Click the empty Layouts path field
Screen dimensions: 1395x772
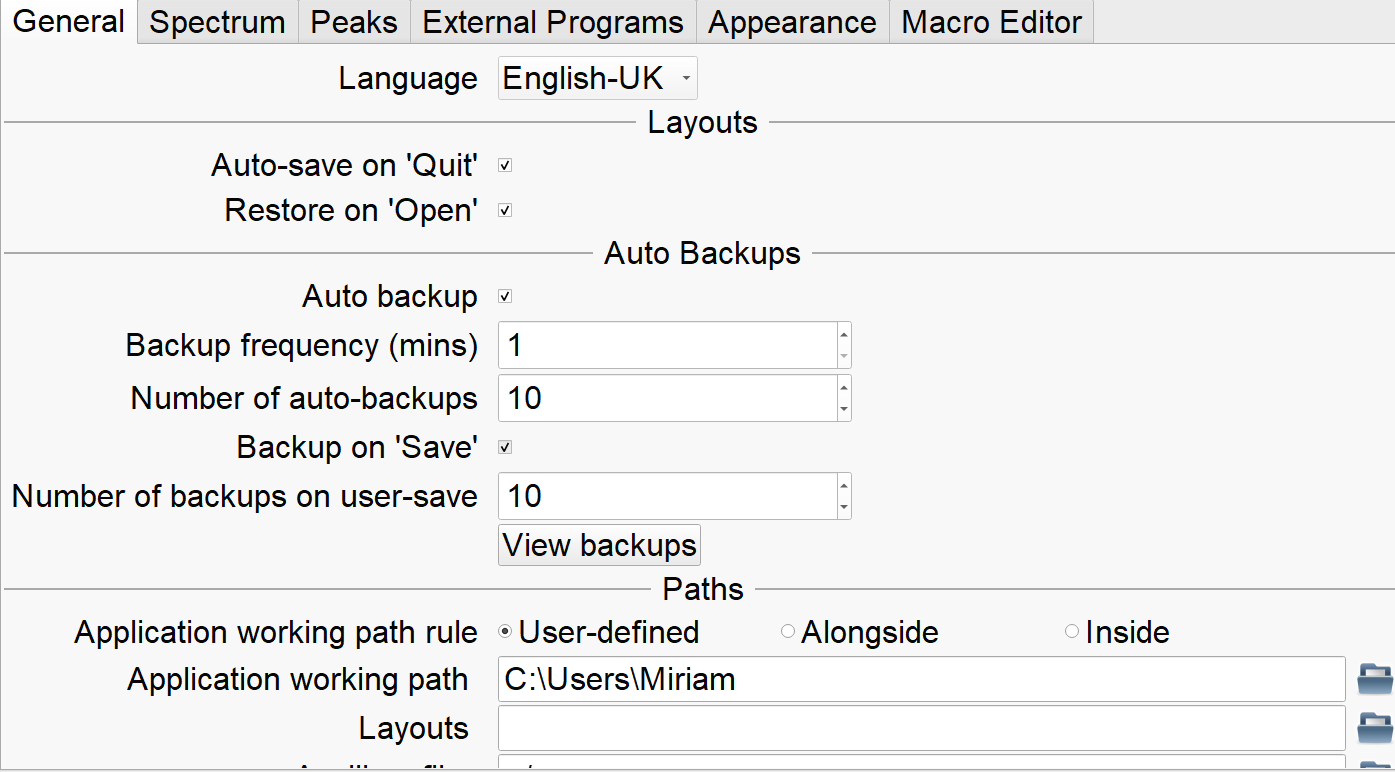[920, 728]
